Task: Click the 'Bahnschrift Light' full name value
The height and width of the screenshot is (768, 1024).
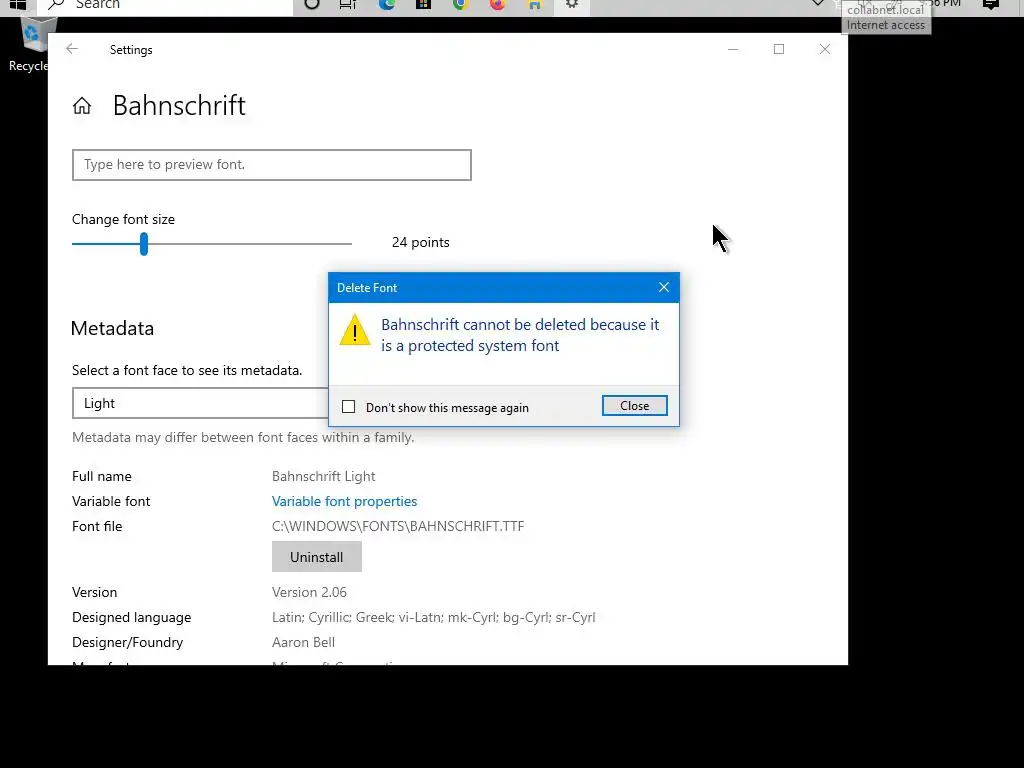Action: (323, 476)
